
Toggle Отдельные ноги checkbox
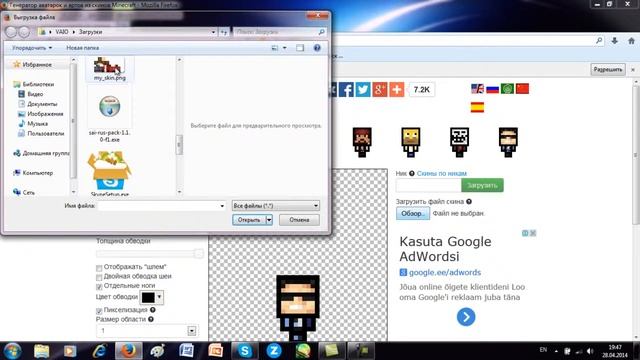pyautogui.click(x=99, y=287)
